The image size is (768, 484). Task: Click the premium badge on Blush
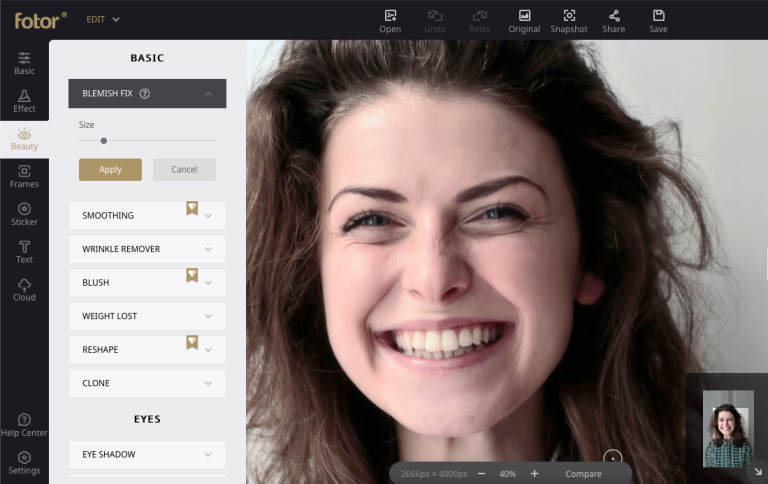192,275
